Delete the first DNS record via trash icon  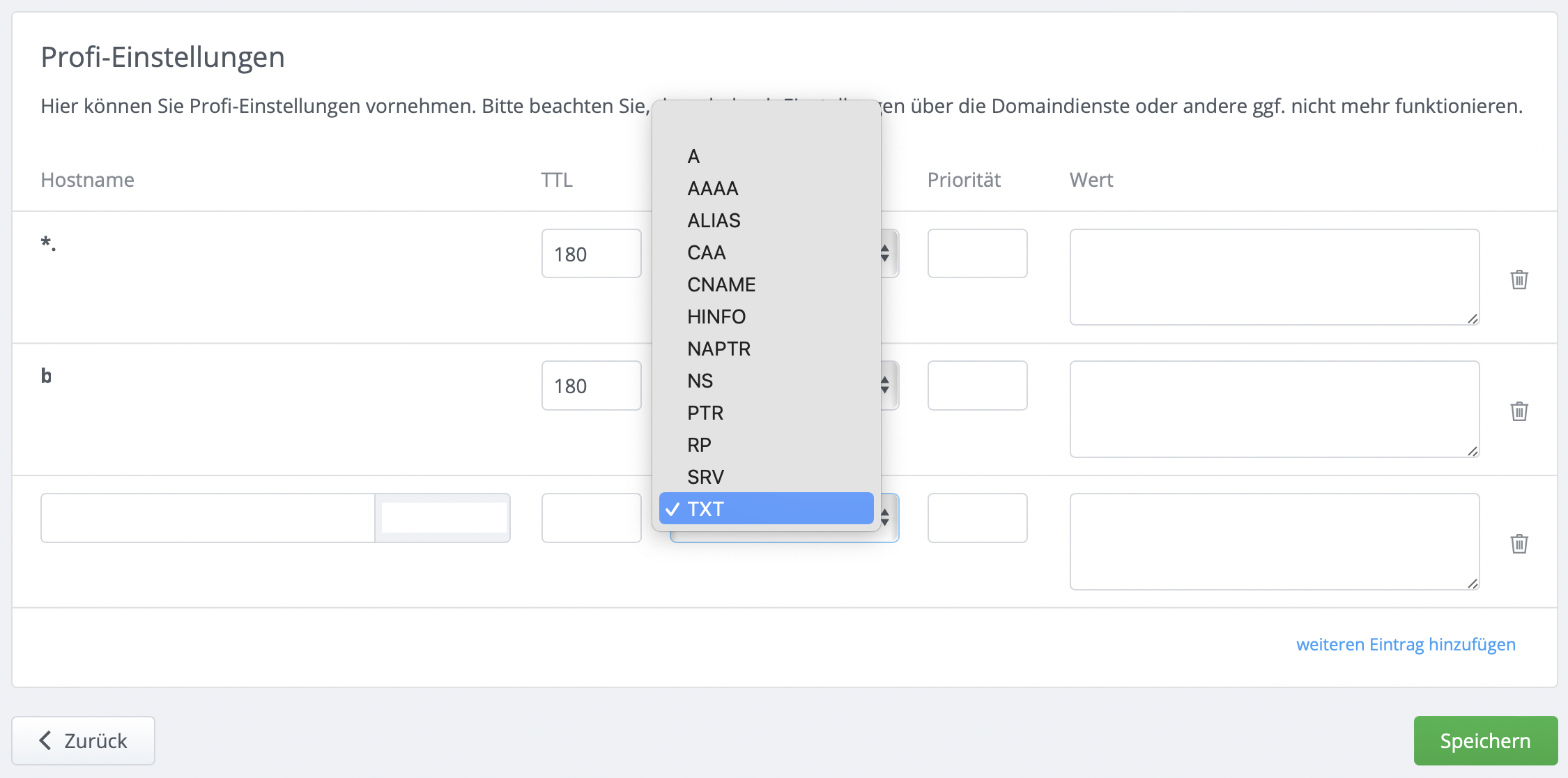coord(1519,280)
